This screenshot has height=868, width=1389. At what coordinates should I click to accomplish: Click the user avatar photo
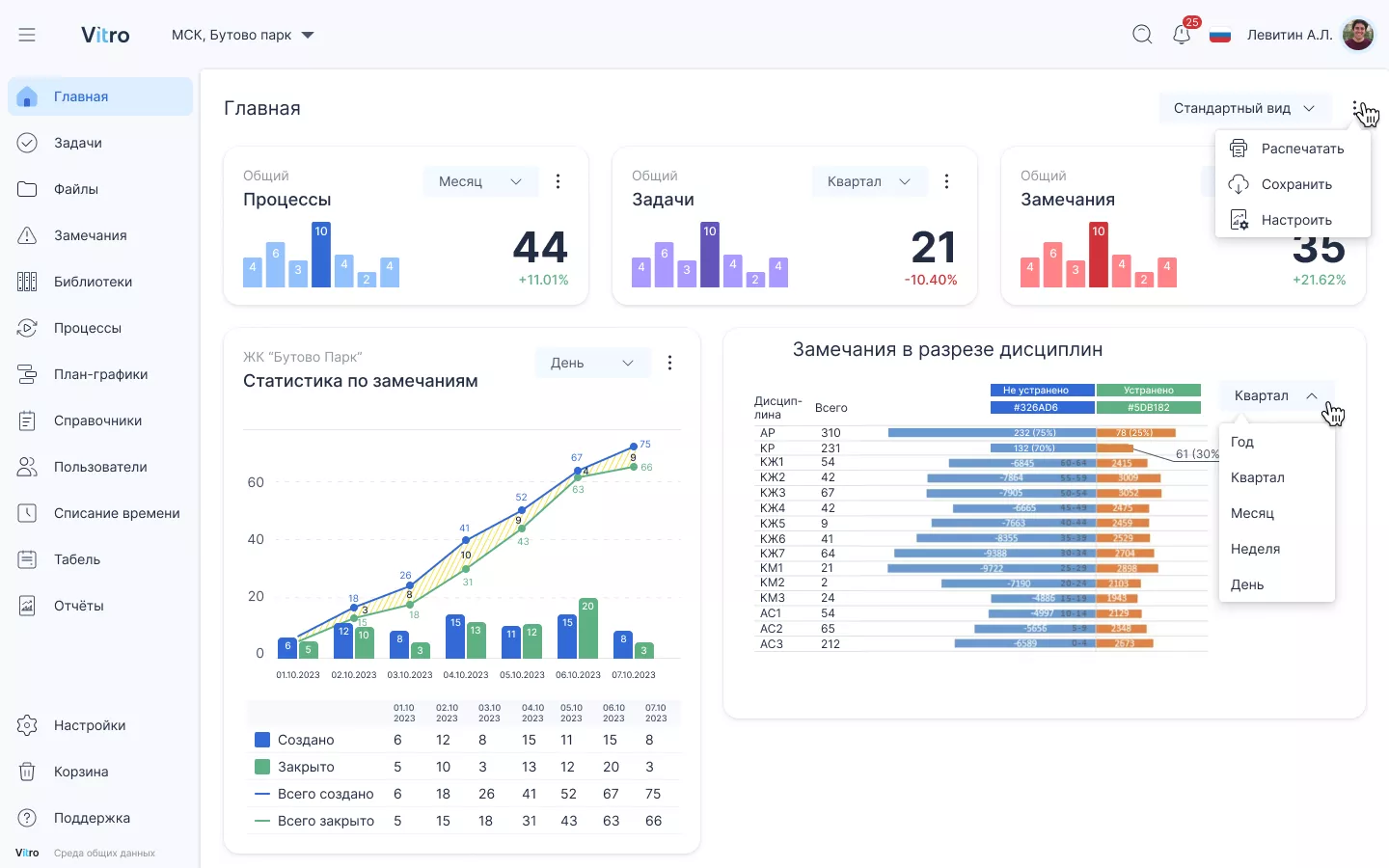[1358, 35]
